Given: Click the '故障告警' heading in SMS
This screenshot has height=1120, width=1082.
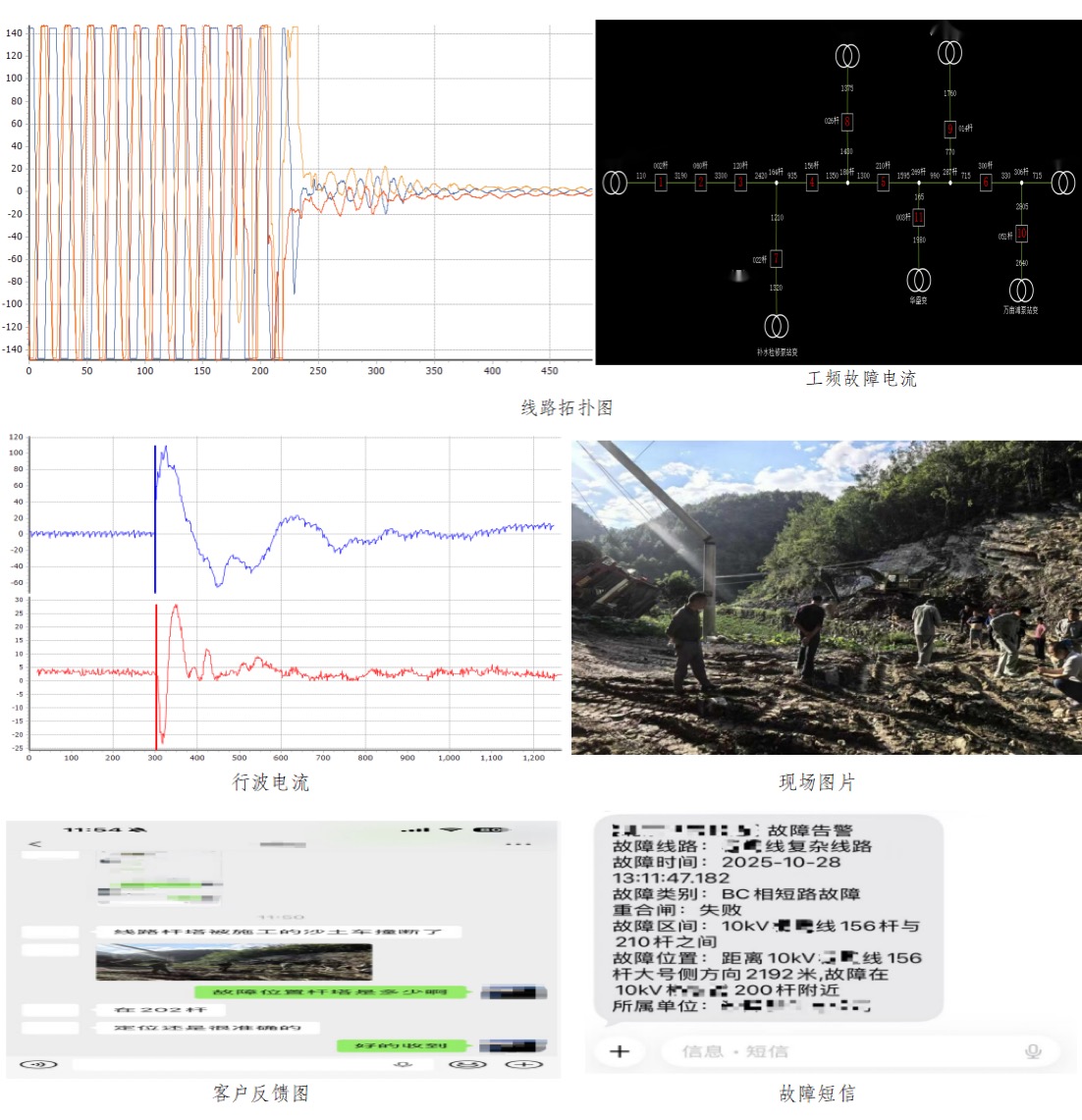Looking at the screenshot, I should tap(810, 830).
